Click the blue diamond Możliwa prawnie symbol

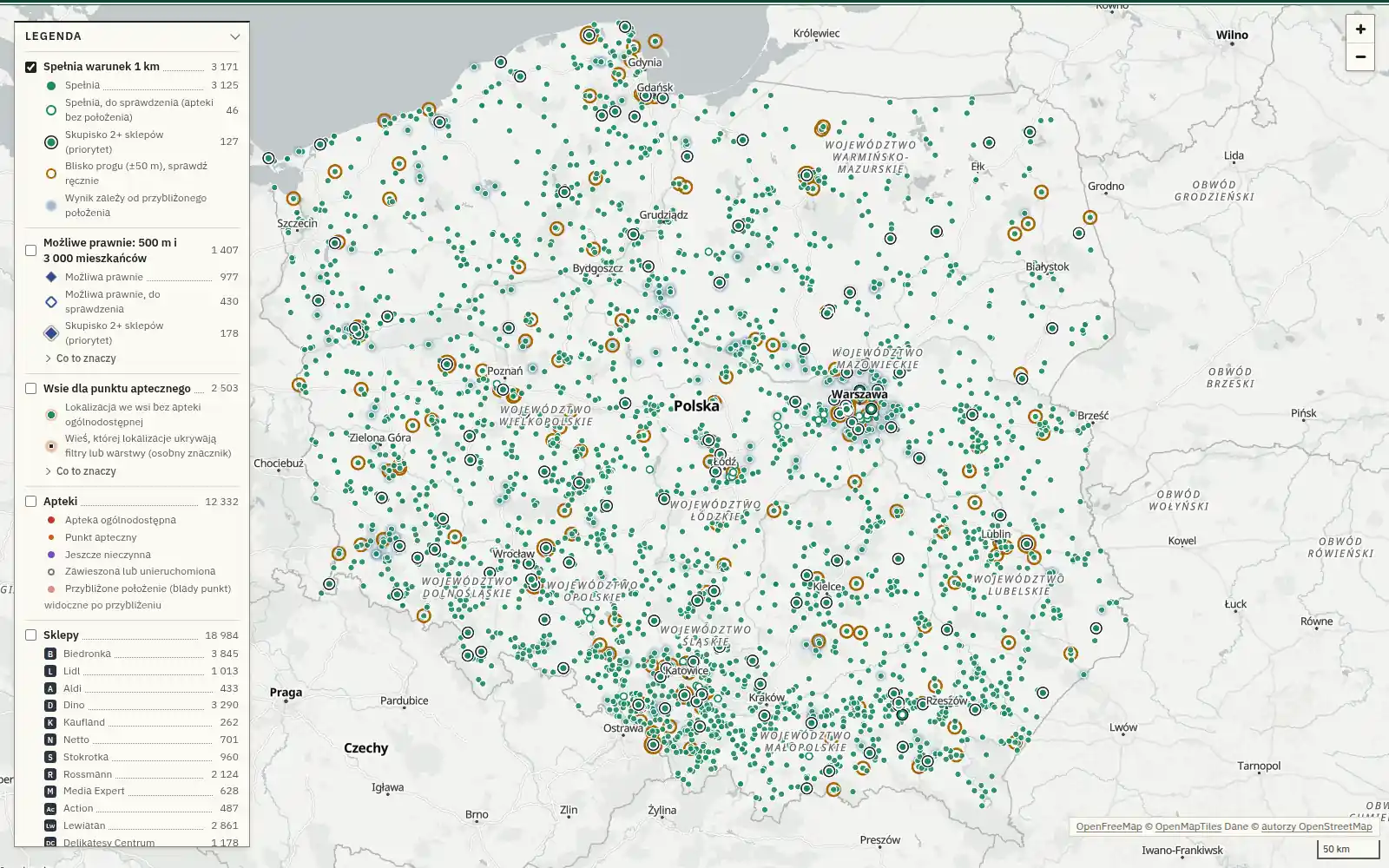[51, 277]
